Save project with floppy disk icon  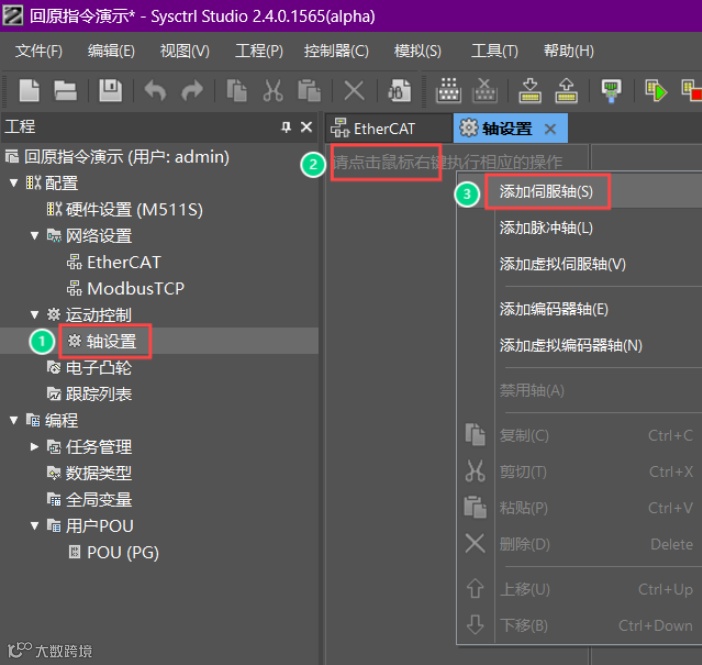(110, 90)
